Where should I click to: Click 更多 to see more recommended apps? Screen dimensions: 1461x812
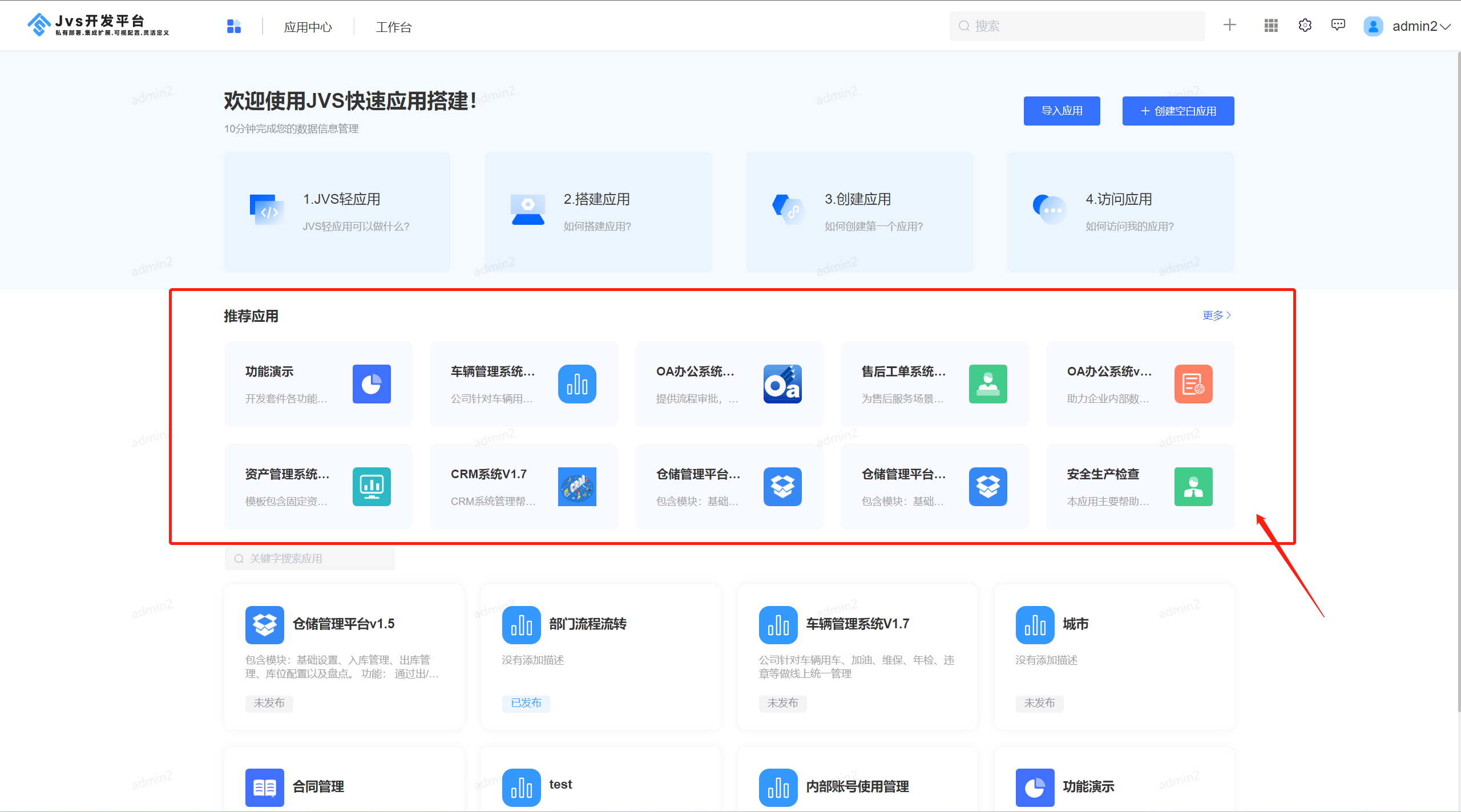(x=1214, y=315)
